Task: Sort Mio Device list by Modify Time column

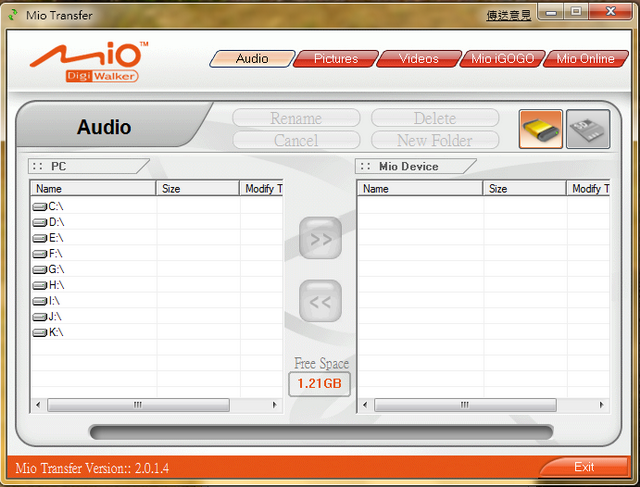Action: coord(588,189)
